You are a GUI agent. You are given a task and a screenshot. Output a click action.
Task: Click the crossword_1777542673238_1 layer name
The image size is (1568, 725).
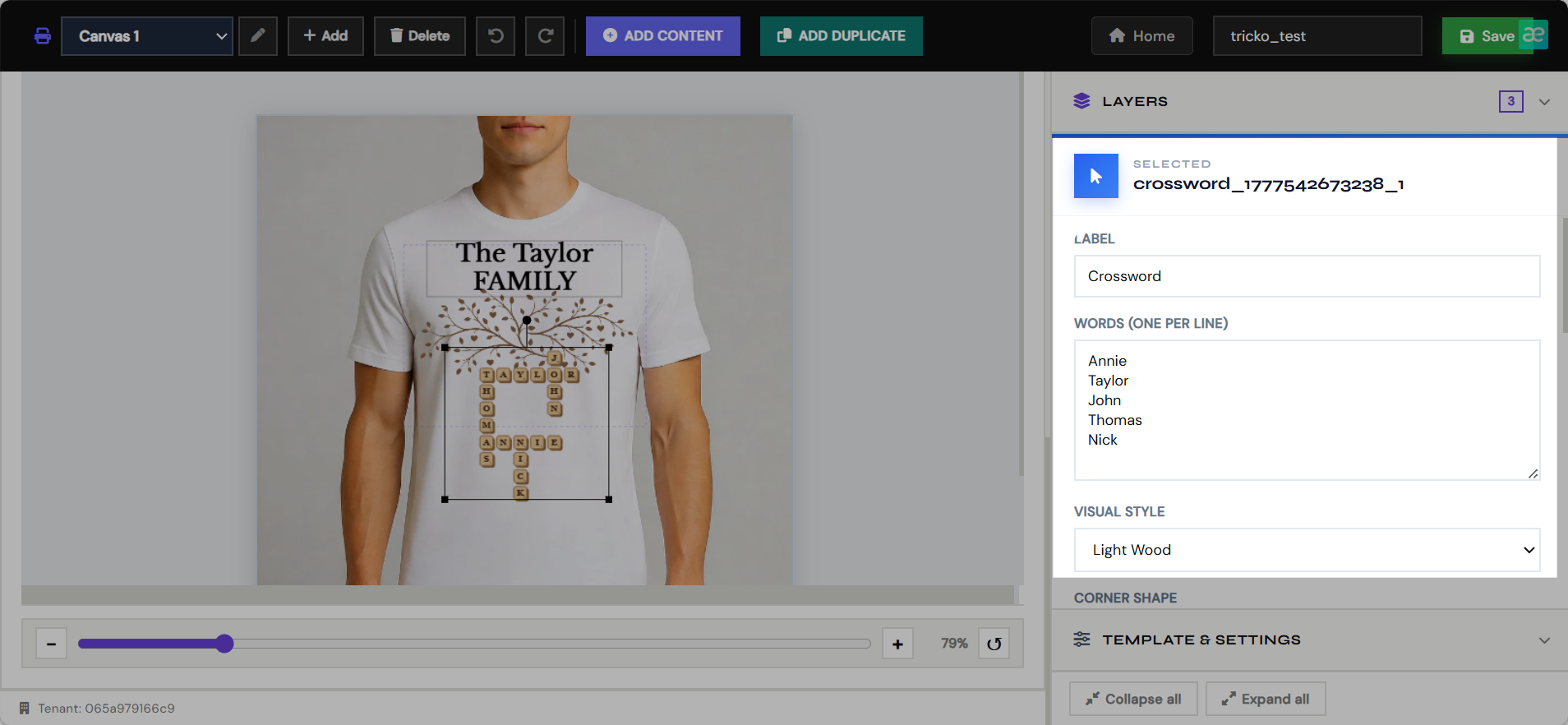[1269, 184]
